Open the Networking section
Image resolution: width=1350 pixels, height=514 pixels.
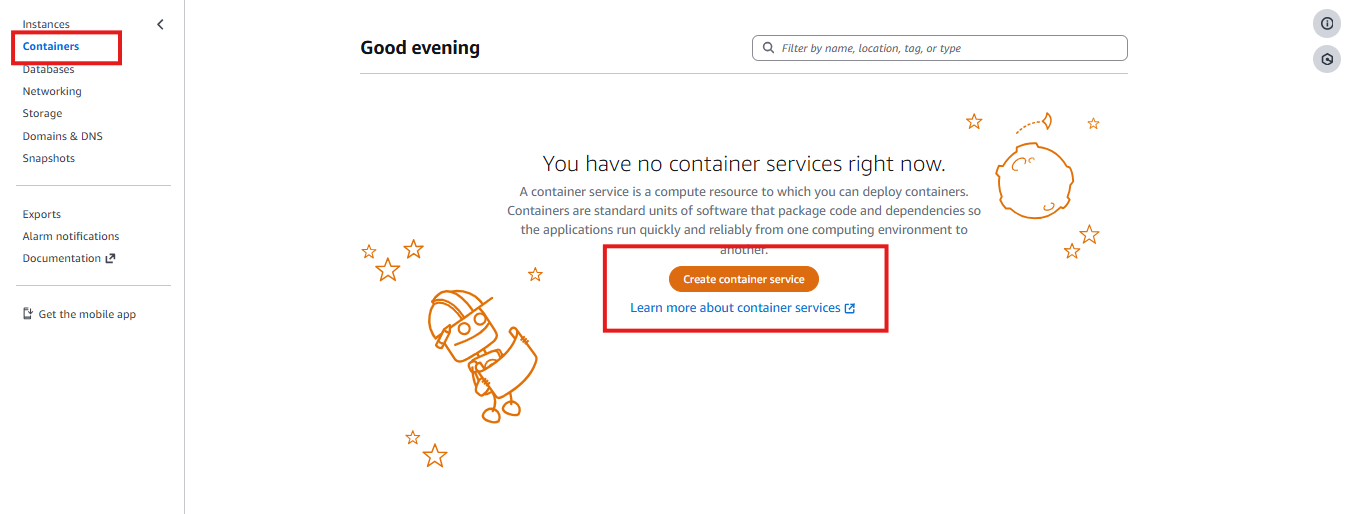[52, 91]
